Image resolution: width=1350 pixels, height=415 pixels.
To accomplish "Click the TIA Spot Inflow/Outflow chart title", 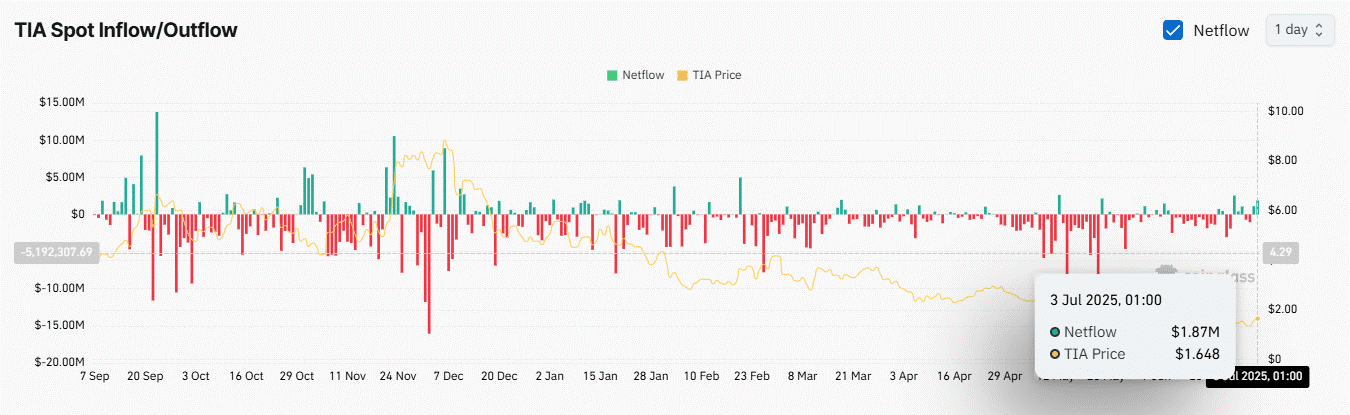I will point(125,30).
